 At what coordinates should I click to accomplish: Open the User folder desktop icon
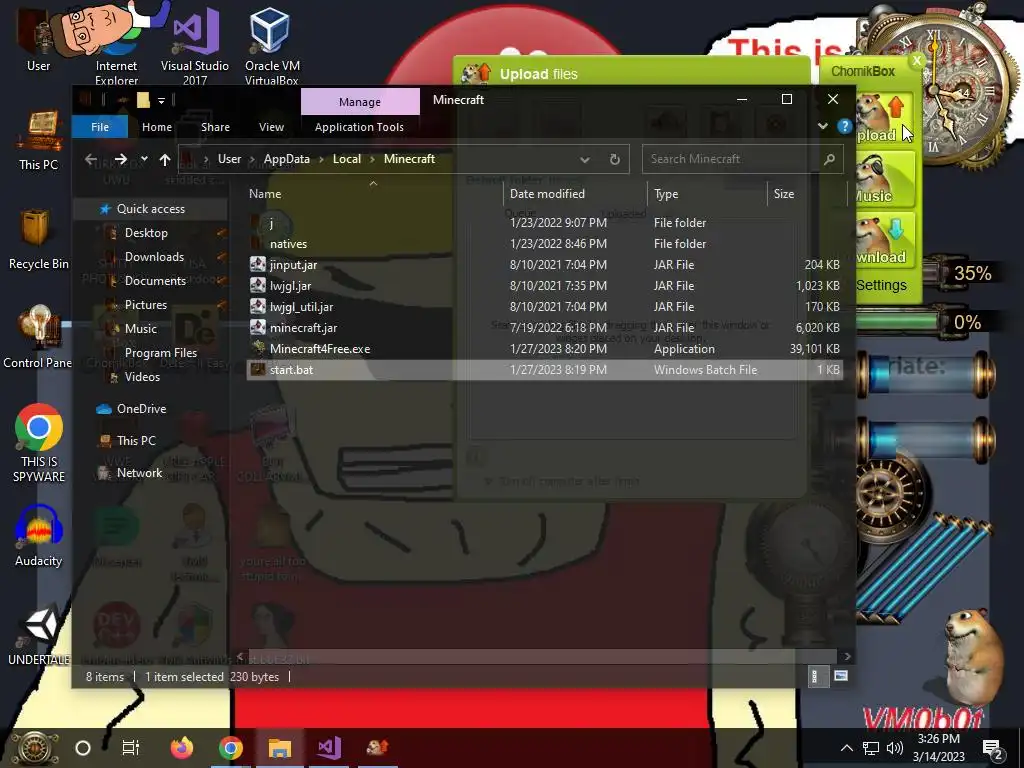(x=38, y=40)
